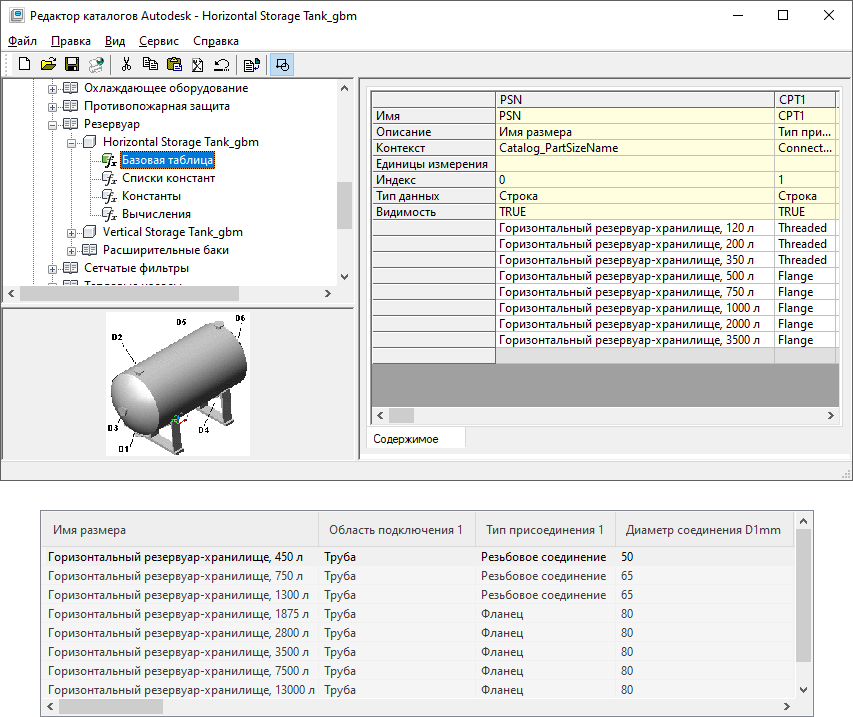Click the Диаметр соединения D1mm column header
This screenshot has height=717, width=853.
coord(704,529)
